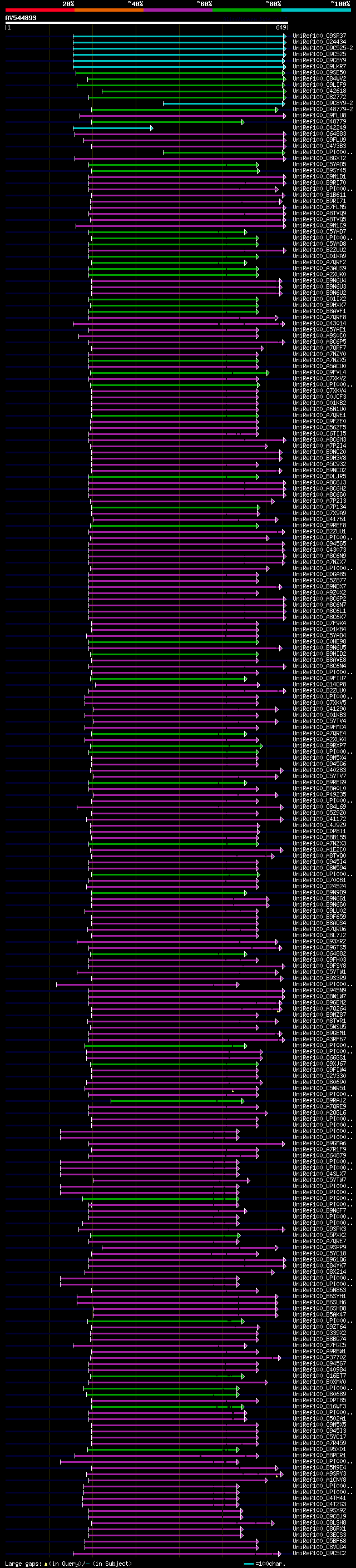Open the UniRef100_B9S3R9 hit label
Viewport: 356px width, 1568px height.
(x=319, y=979)
